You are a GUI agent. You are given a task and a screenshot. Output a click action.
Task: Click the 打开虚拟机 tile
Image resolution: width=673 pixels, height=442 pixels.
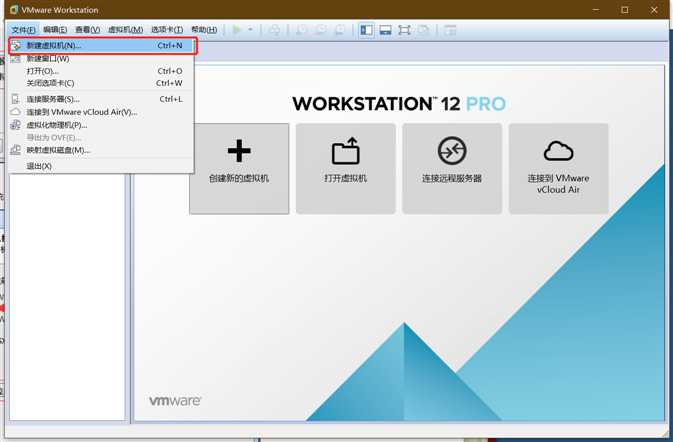(346, 168)
